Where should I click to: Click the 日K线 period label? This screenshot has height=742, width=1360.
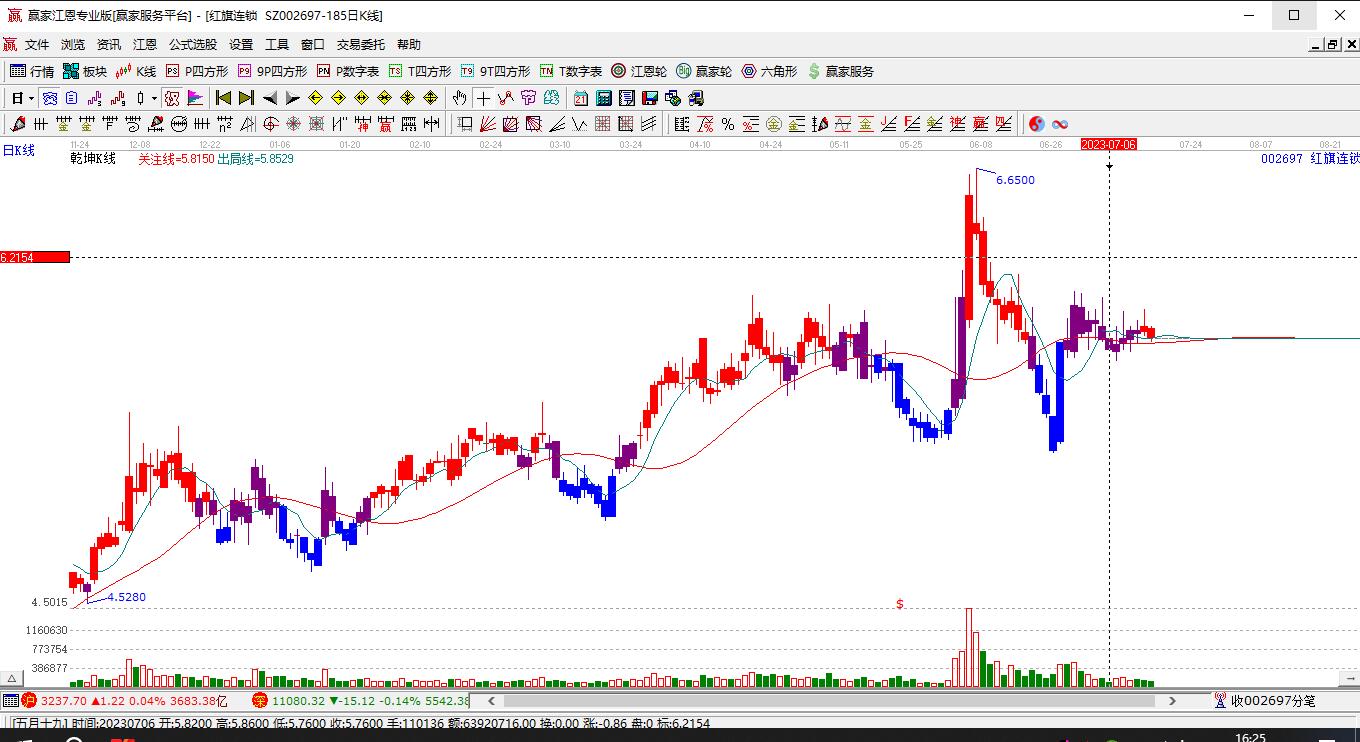tap(19, 150)
